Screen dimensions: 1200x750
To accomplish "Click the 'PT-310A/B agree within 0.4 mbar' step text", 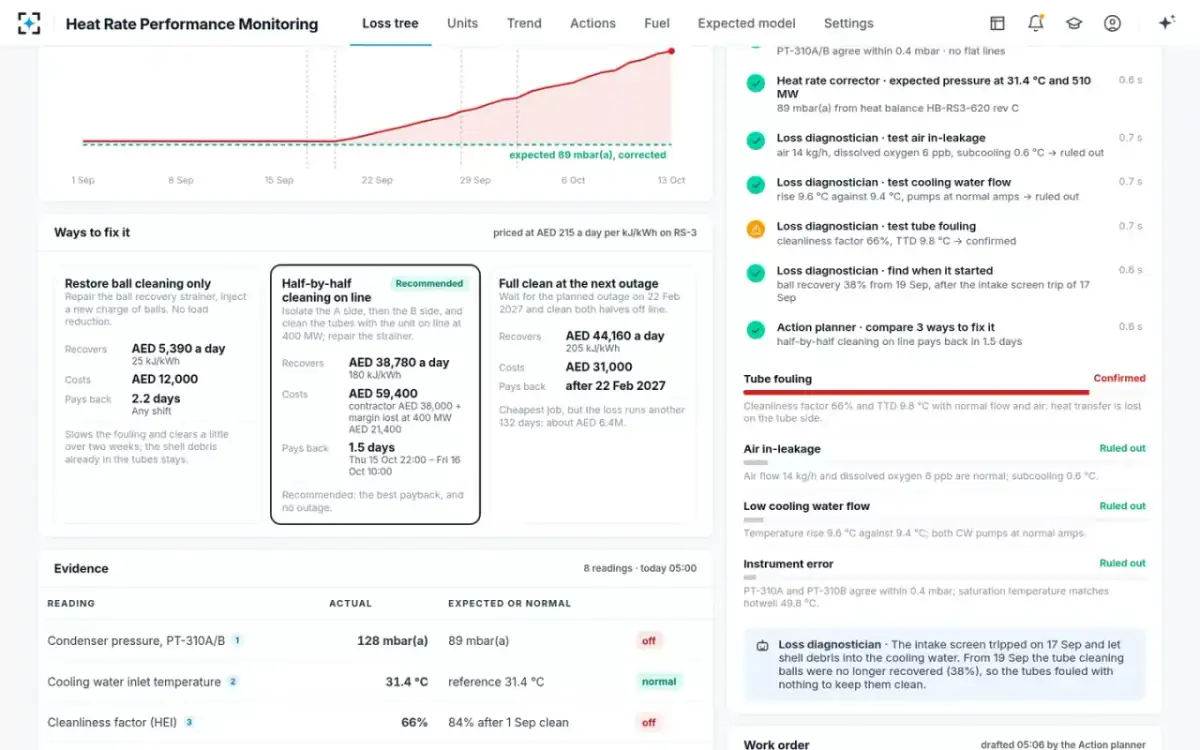I will click(891, 51).
